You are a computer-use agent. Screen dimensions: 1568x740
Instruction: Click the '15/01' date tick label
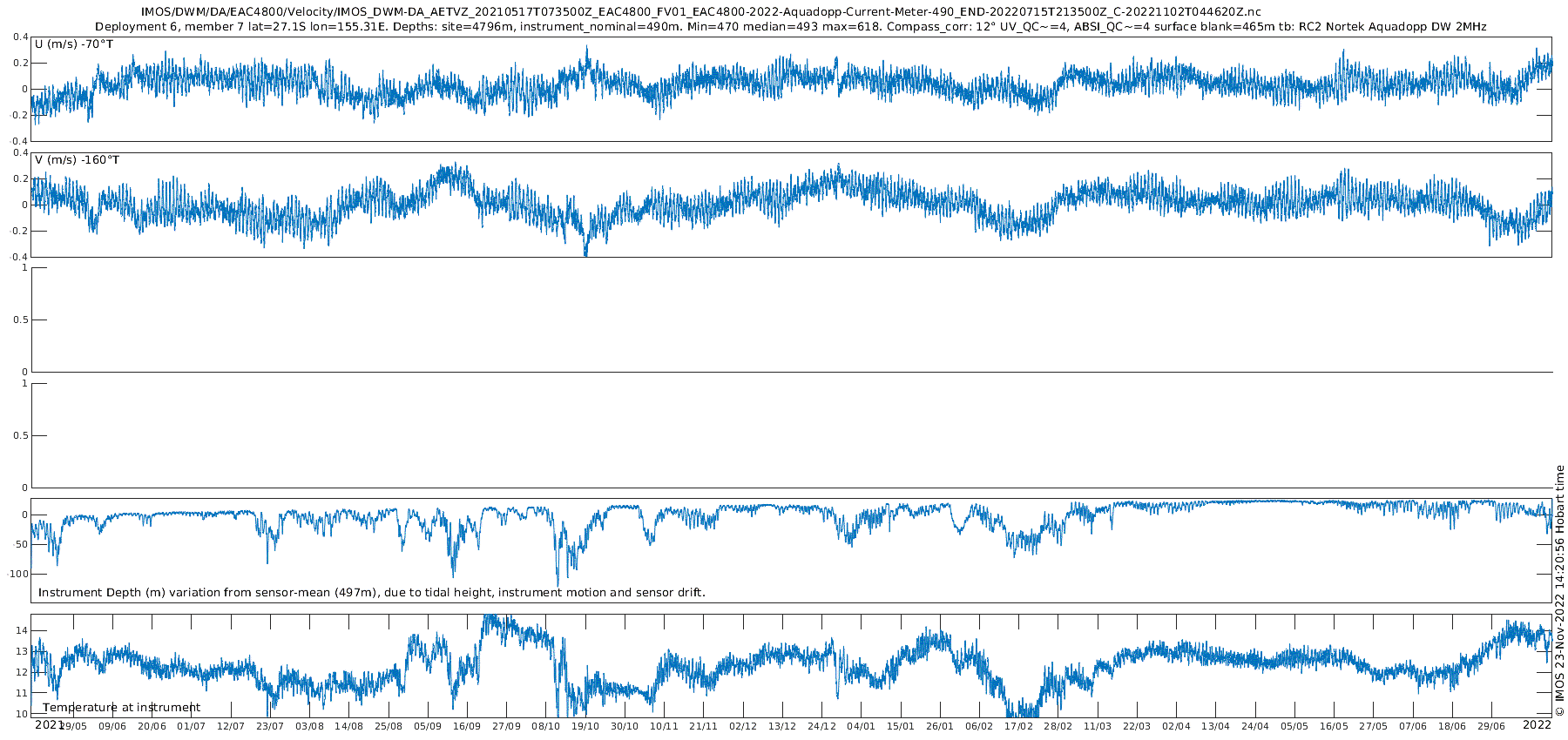(901, 726)
